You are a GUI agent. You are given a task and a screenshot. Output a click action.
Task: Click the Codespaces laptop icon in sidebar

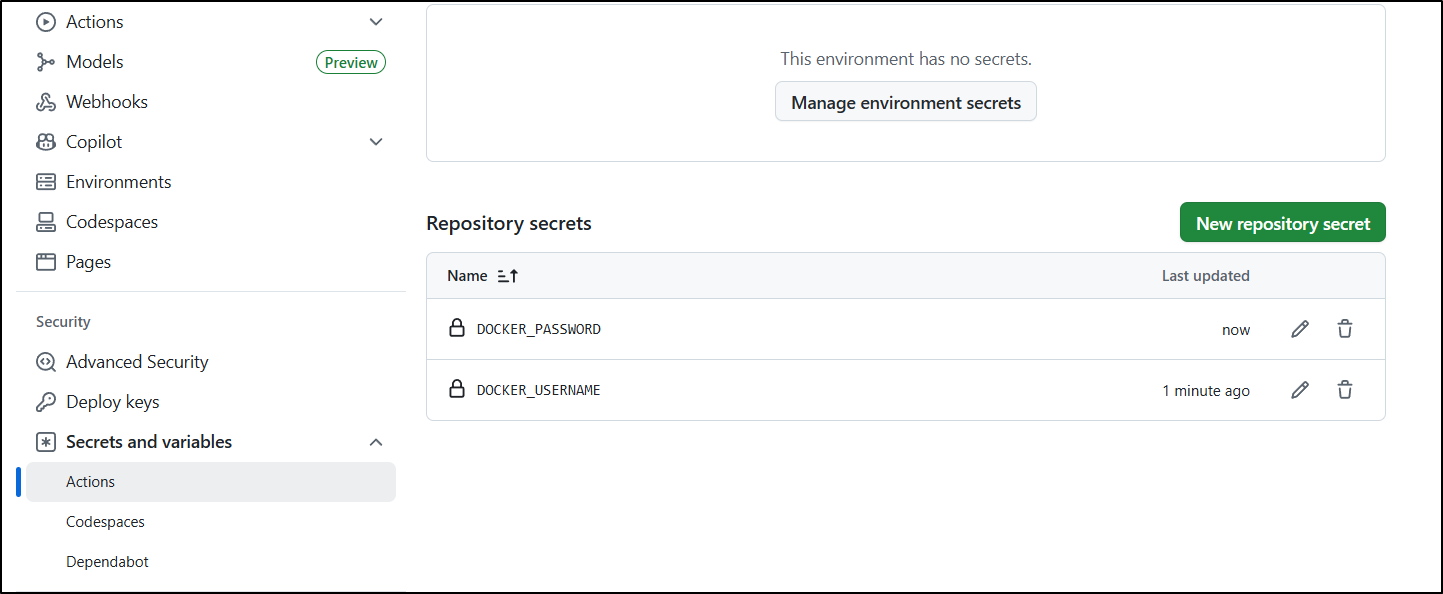click(46, 222)
